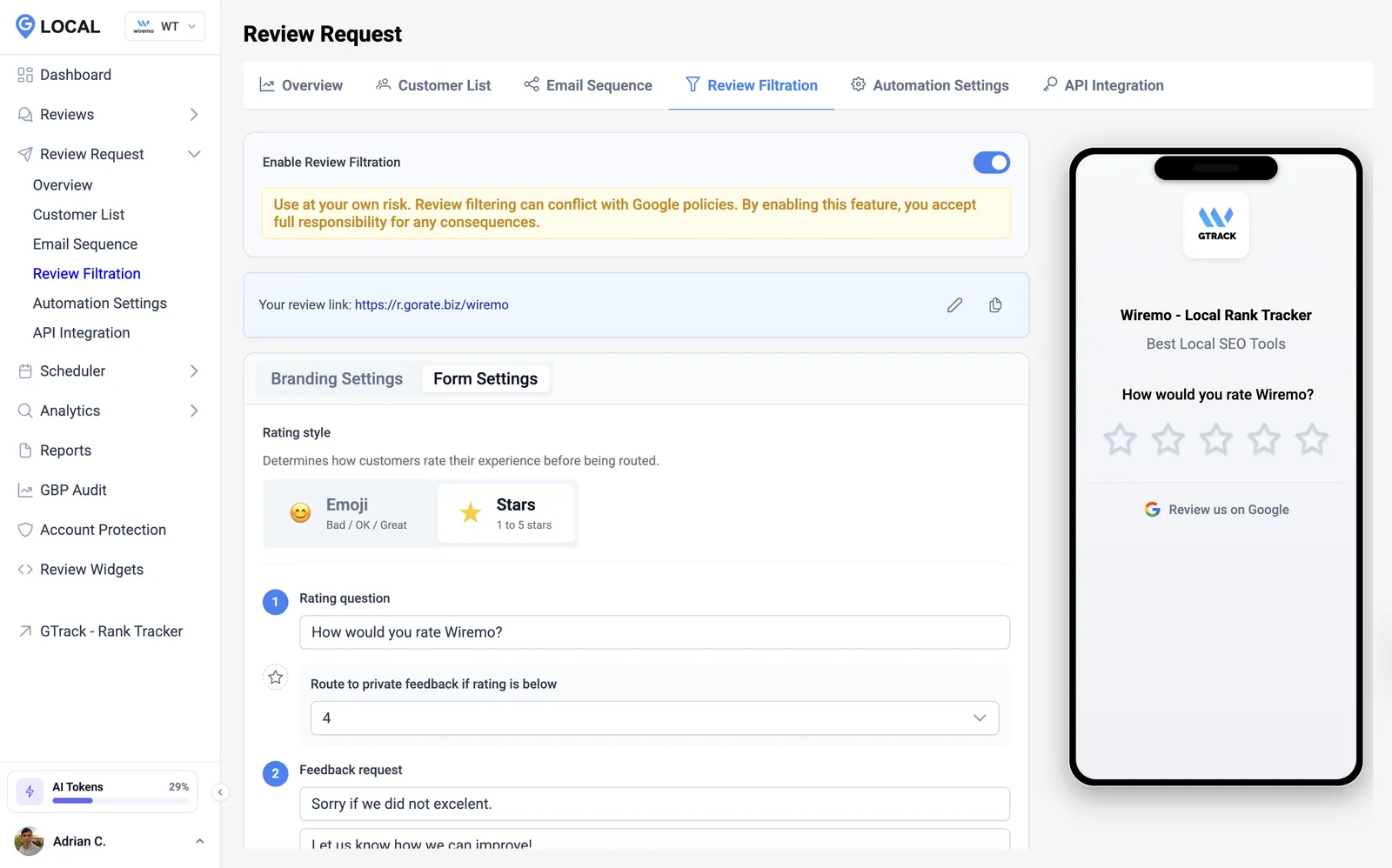Click the Account Protection shield icon

click(x=25, y=530)
